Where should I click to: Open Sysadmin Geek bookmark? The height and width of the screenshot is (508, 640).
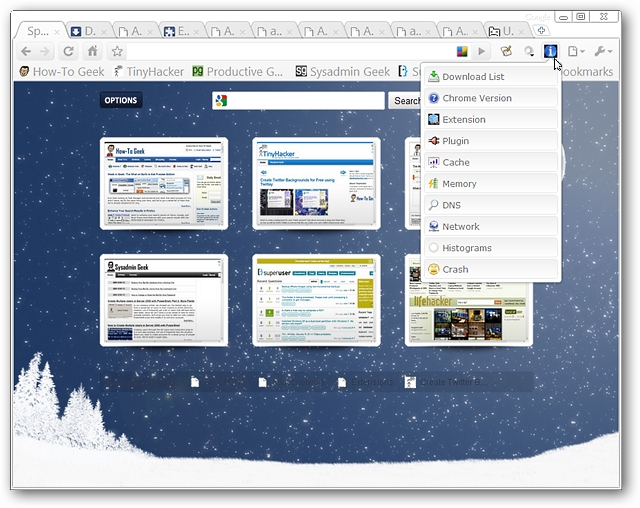pyautogui.click(x=343, y=72)
